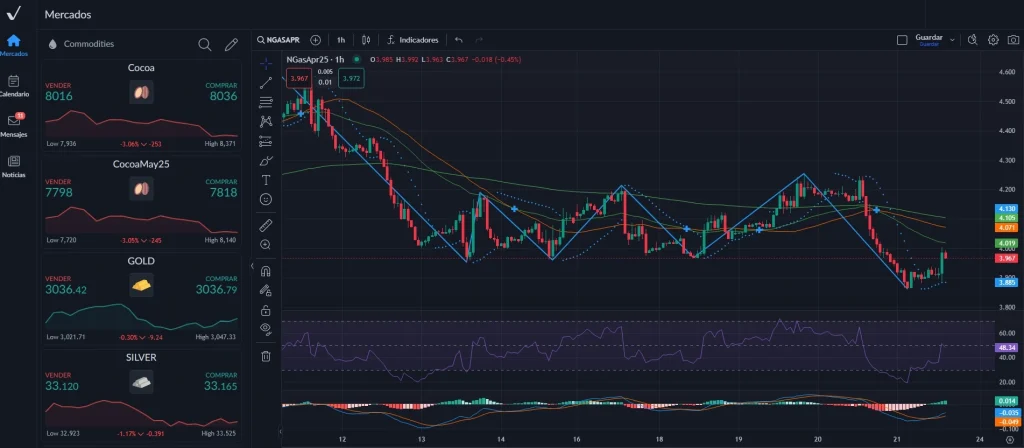
Task: Click the green market status dot in the legend
Action: pyautogui.click(x=357, y=59)
